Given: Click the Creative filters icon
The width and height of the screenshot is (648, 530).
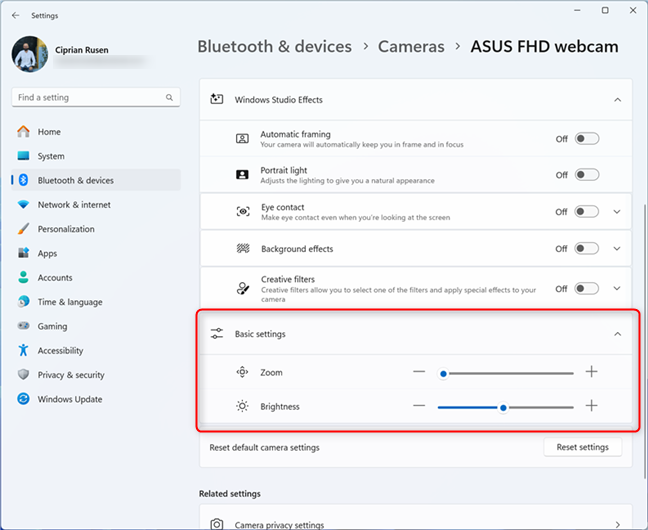Looking at the screenshot, I should (243, 288).
